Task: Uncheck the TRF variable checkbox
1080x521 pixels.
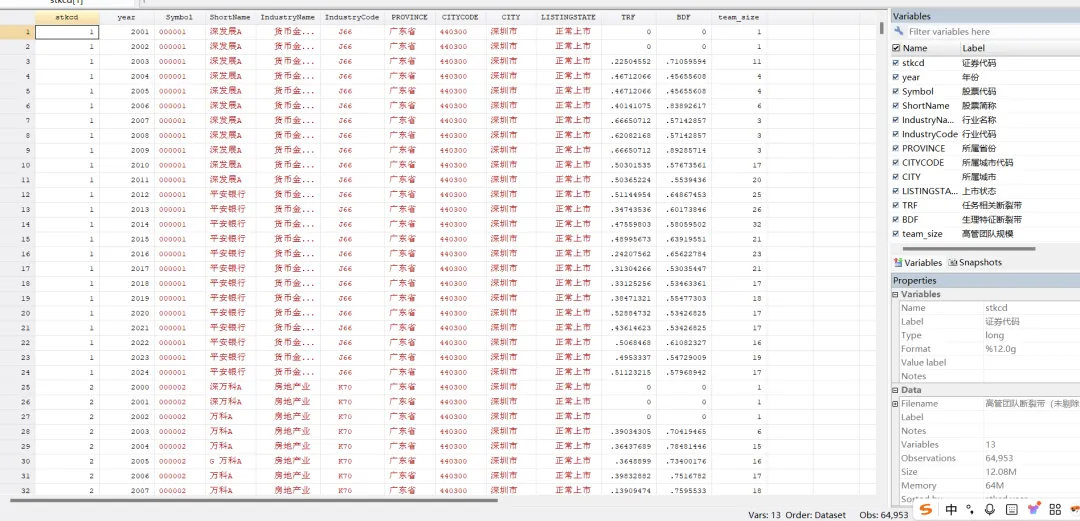Action: 896,205
